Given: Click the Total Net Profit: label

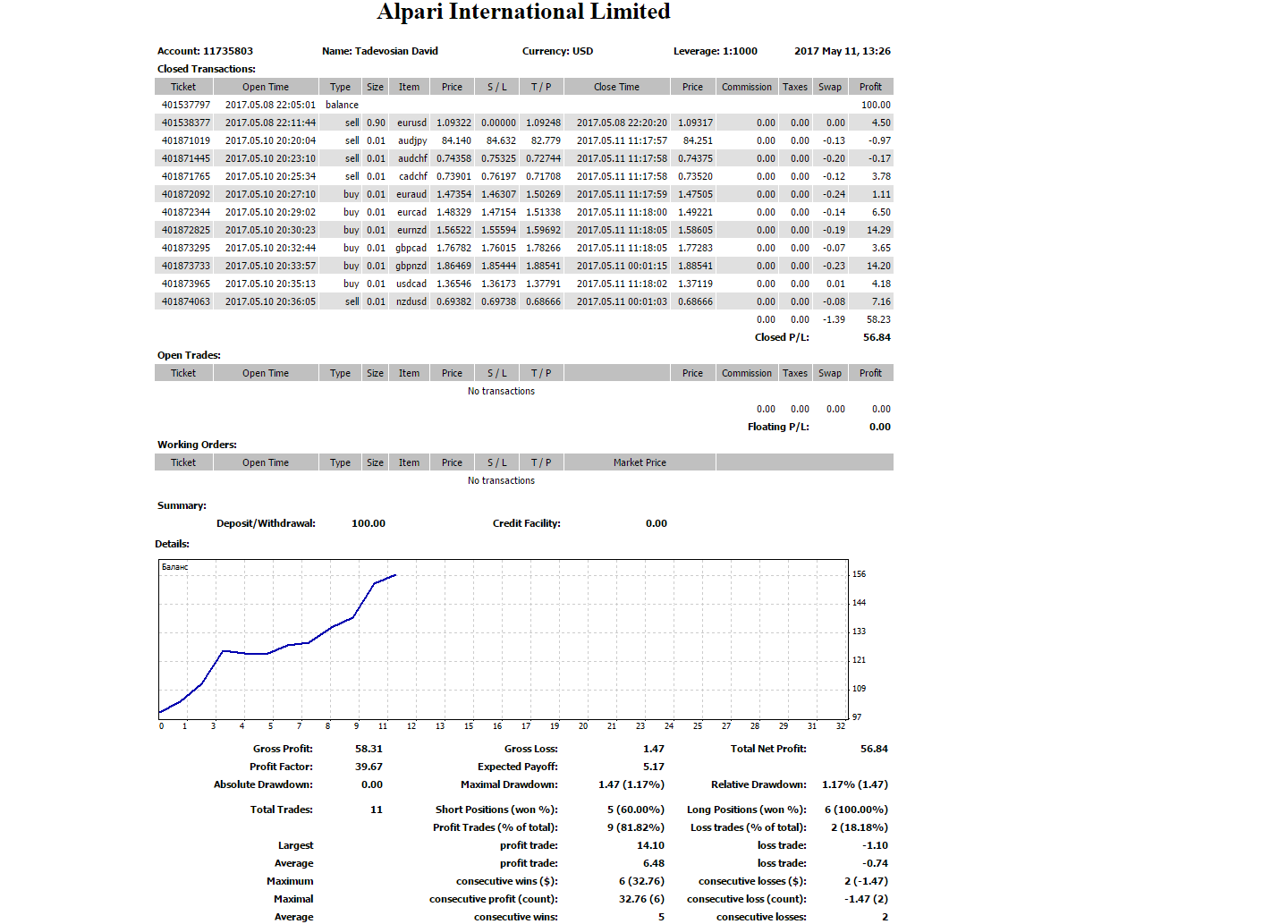Looking at the screenshot, I should 768,749.
